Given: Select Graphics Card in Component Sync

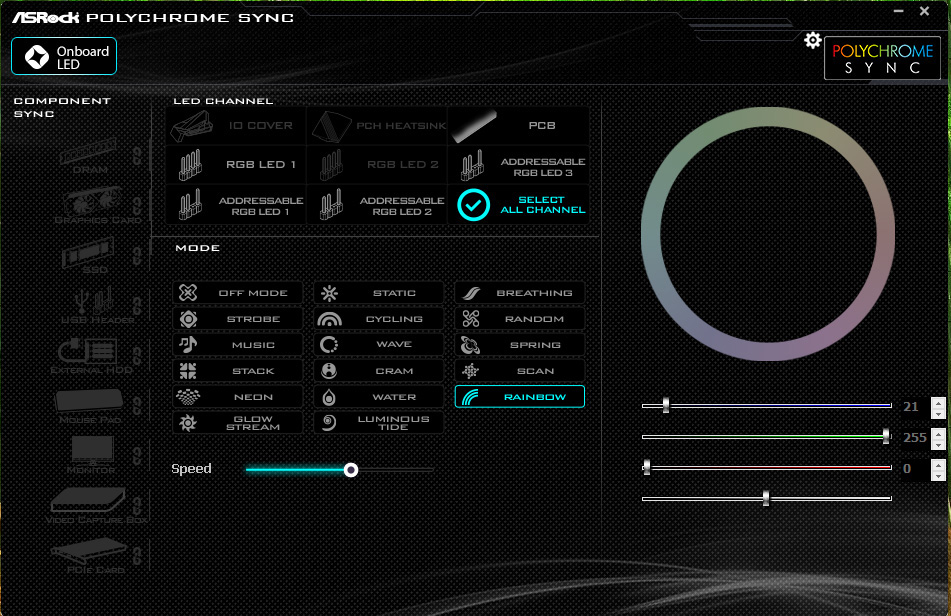Looking at the screenshot, I should point(96,206).
